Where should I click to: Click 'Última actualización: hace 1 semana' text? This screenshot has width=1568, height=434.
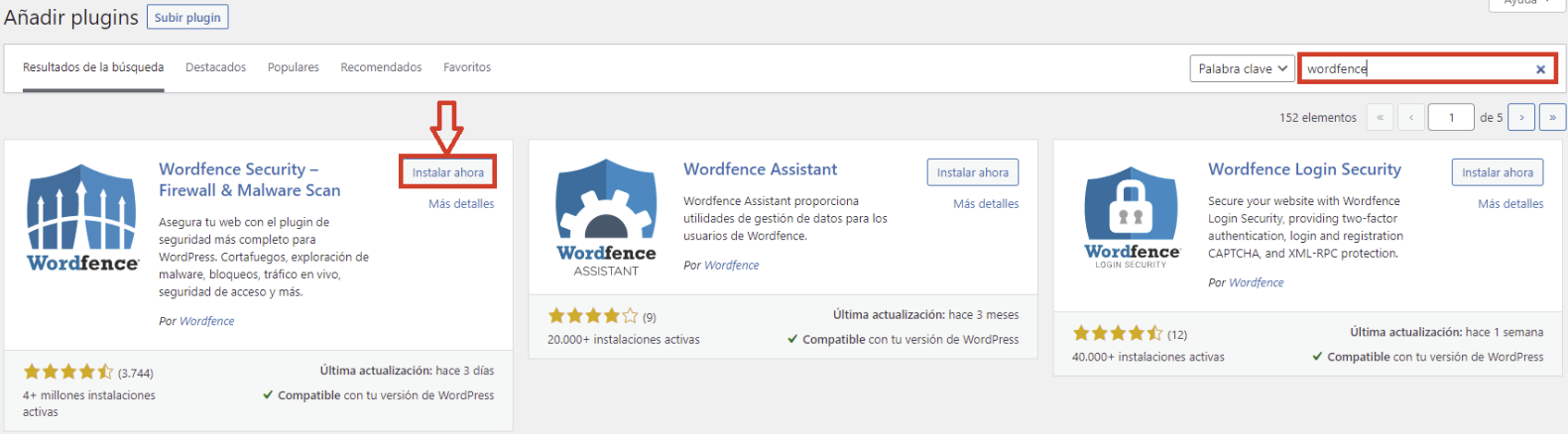click(1446, 332)
